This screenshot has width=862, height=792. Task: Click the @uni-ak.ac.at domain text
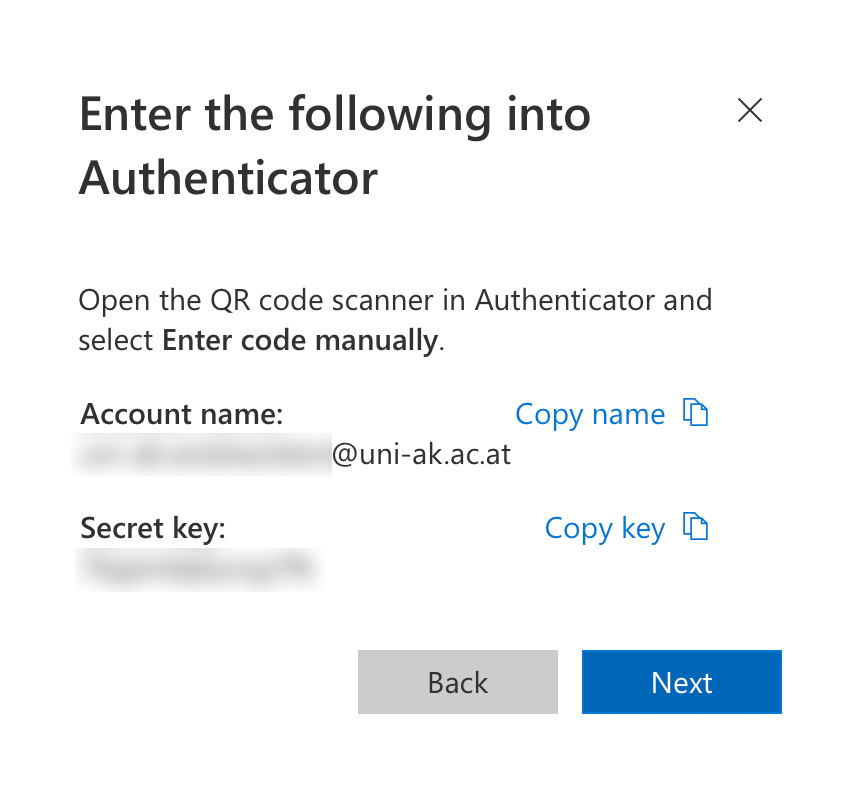421,455
